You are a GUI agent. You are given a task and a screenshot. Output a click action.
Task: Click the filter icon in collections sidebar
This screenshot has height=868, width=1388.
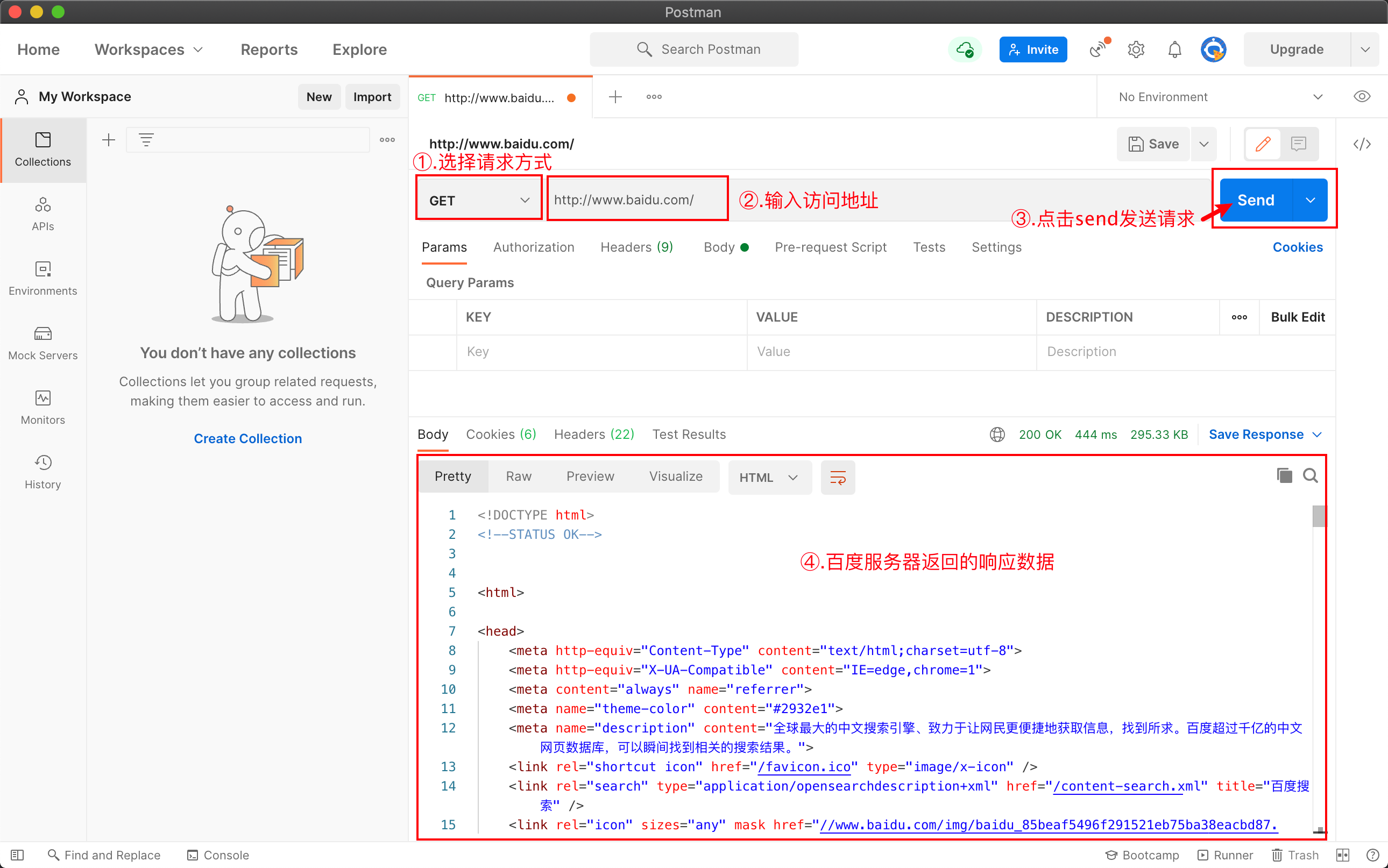(146, 139)
